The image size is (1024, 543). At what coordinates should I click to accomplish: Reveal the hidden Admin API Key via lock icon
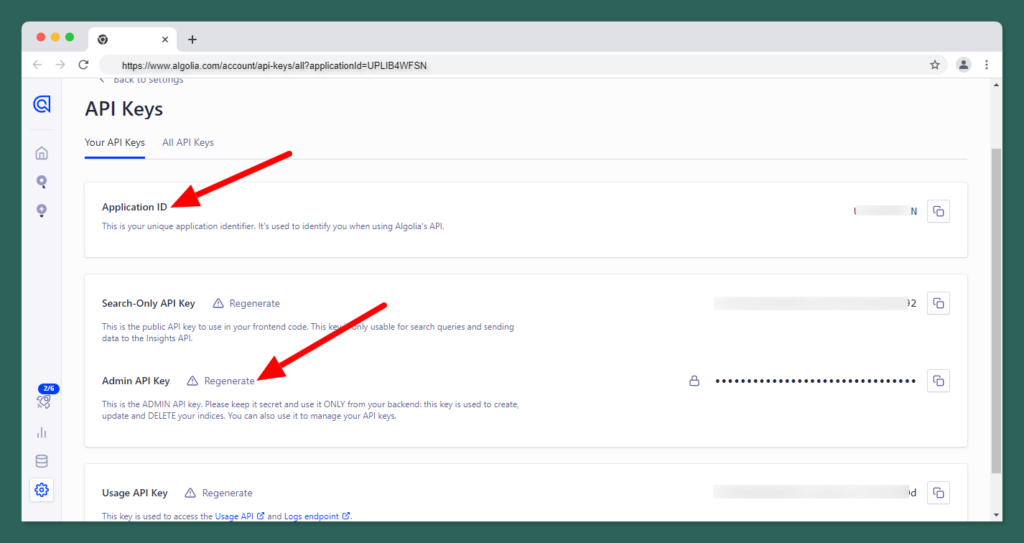(x=694, y=381)
